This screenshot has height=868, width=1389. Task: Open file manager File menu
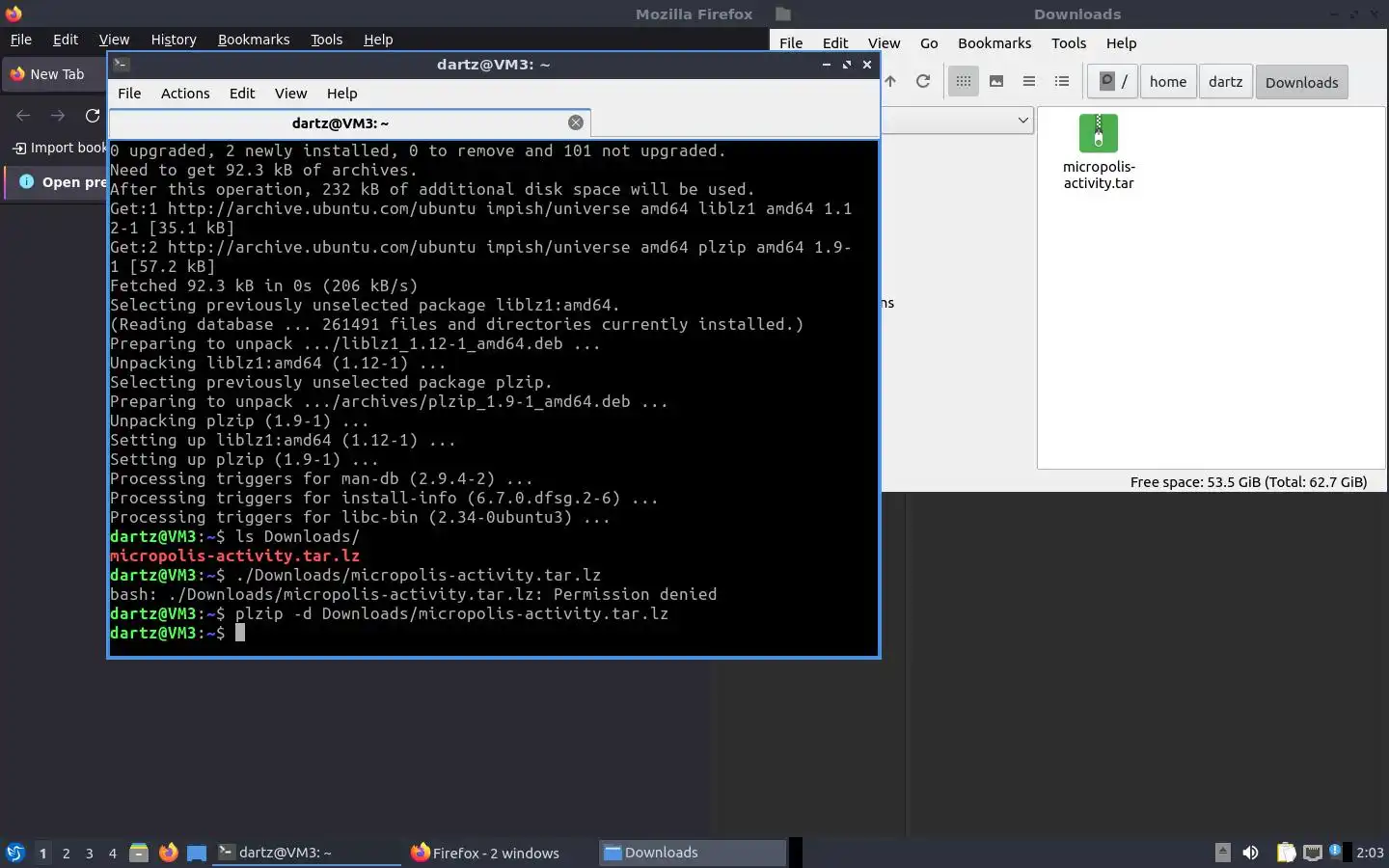[791, 43]
